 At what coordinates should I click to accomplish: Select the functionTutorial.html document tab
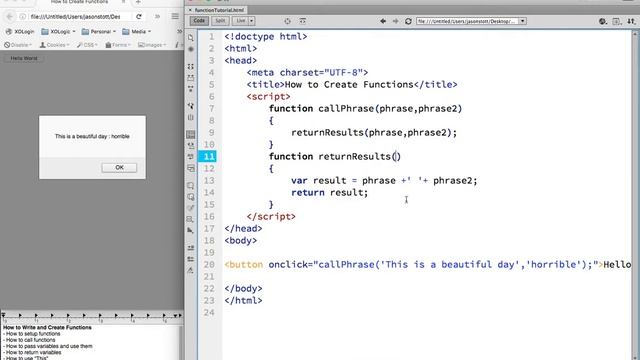(x=219, y=10)
